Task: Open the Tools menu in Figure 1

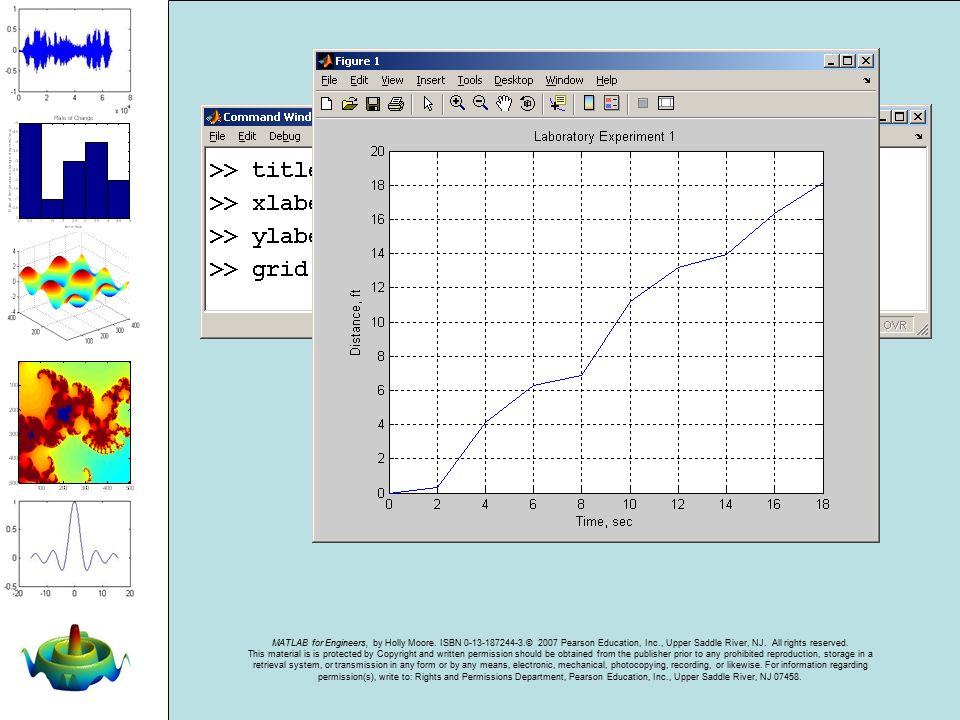Action: [470, 80]
